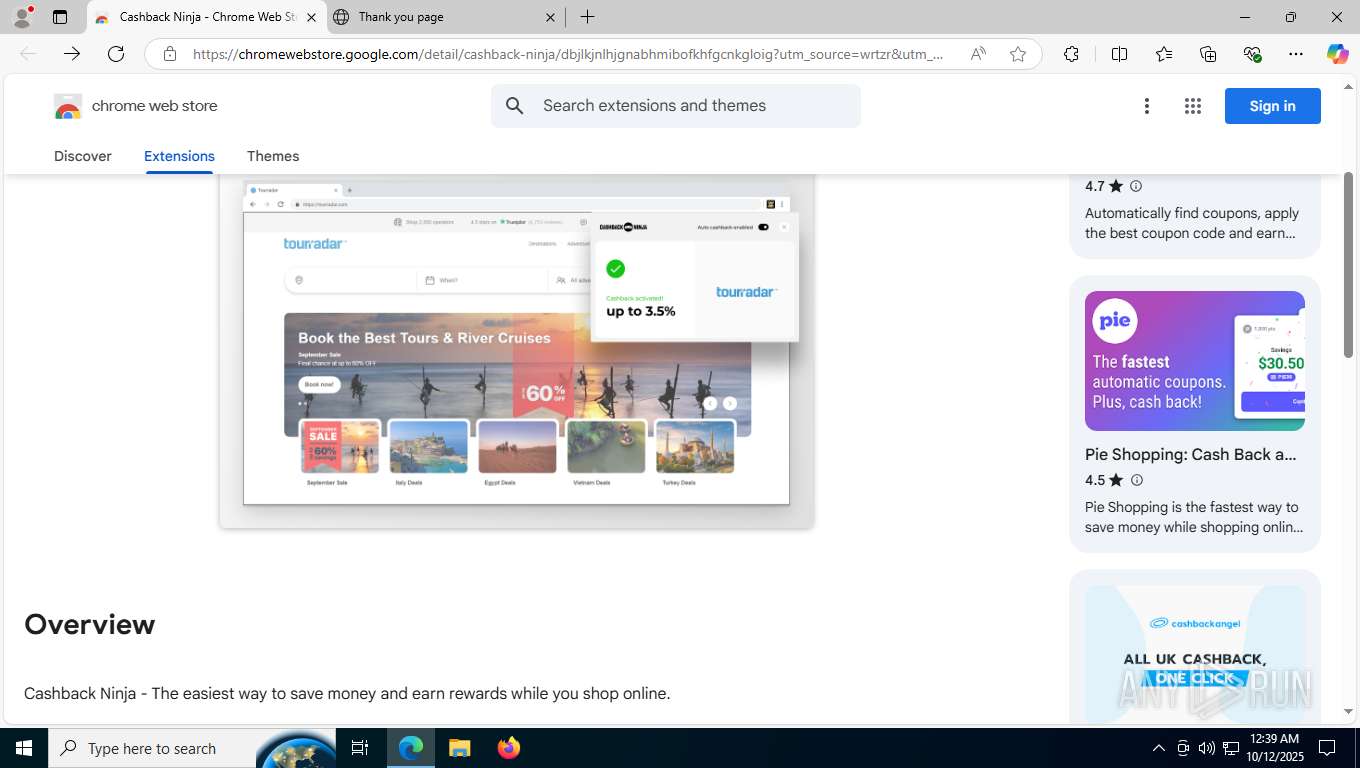Image resolution: width=1360 pixels, height=768 pixels.
Task: Open Pie Shopping promo image
Action: click(x=1195, y=361)
